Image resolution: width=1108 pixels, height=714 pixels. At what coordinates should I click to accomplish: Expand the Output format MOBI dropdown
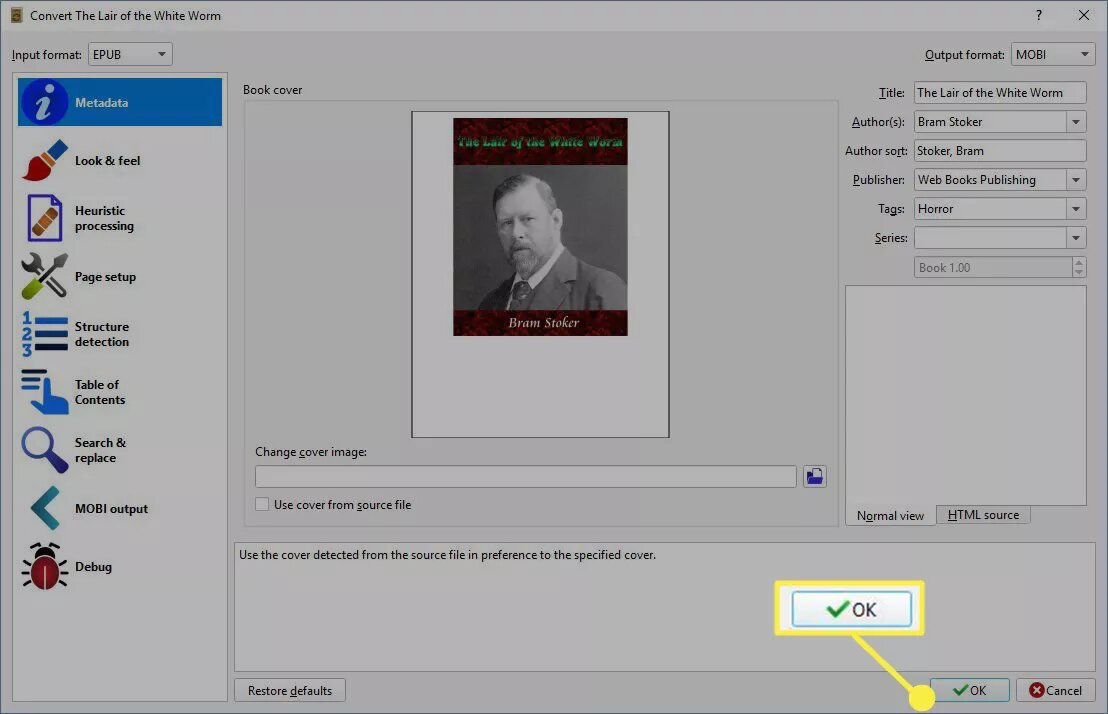click(x=1052, y=55)
